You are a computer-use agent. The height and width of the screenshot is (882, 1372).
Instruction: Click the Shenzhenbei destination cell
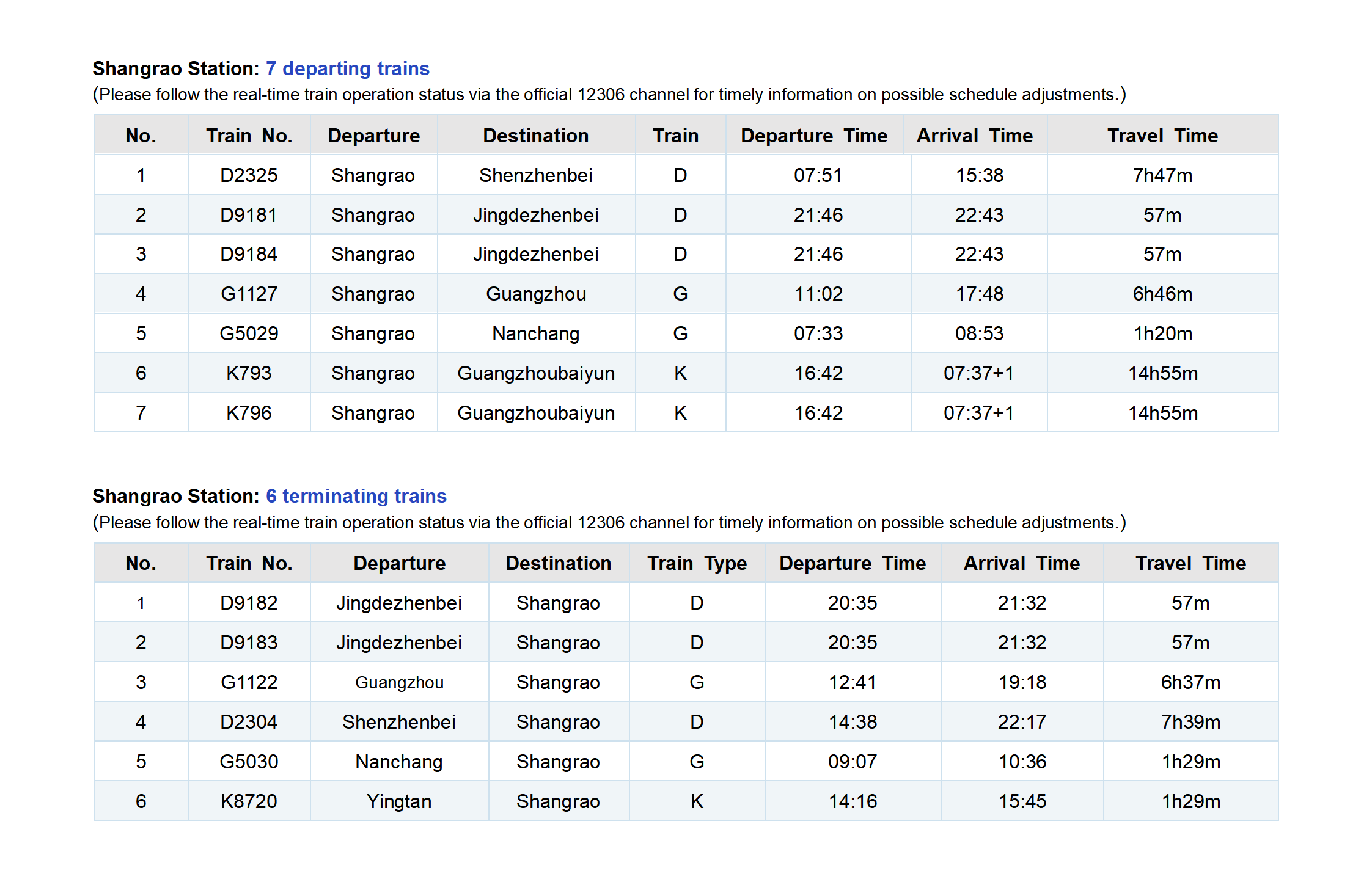(536, 175)
